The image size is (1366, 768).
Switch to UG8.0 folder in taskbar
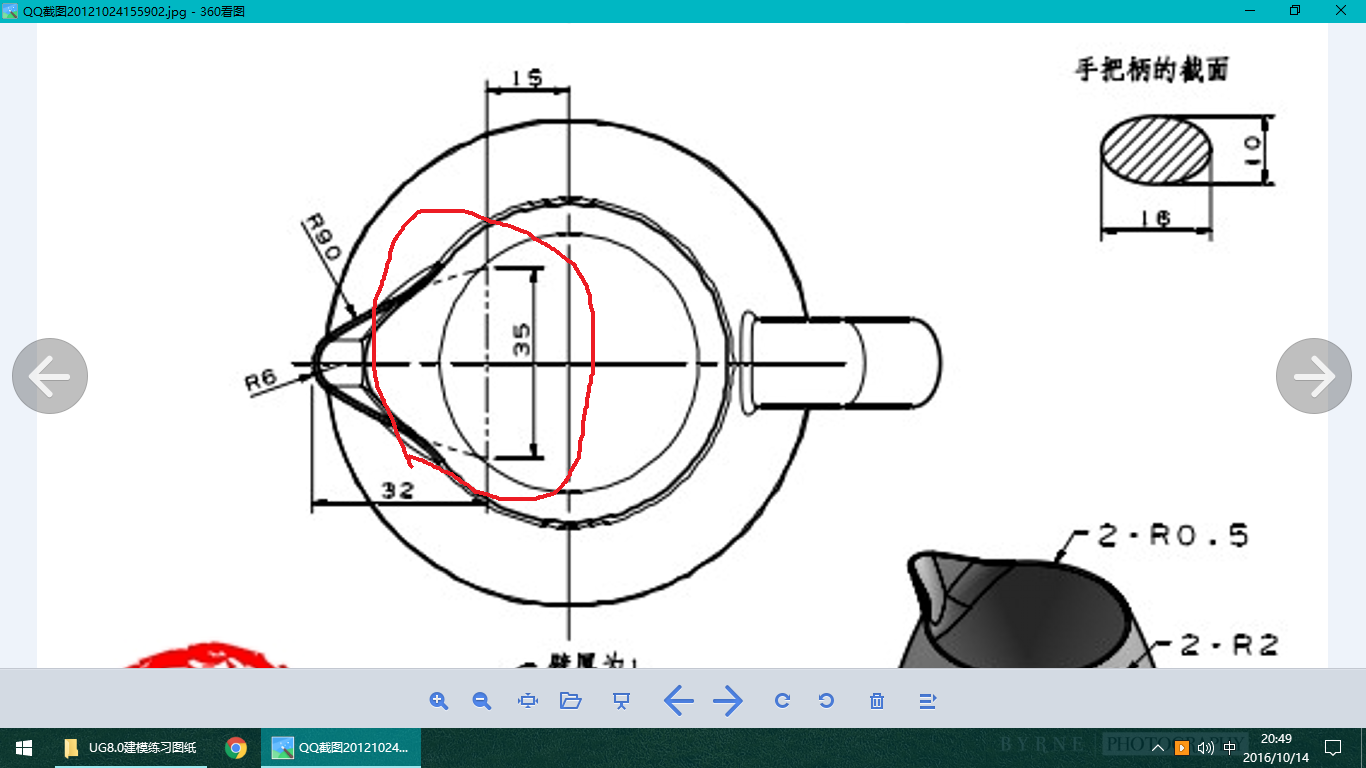click(129, 748)
